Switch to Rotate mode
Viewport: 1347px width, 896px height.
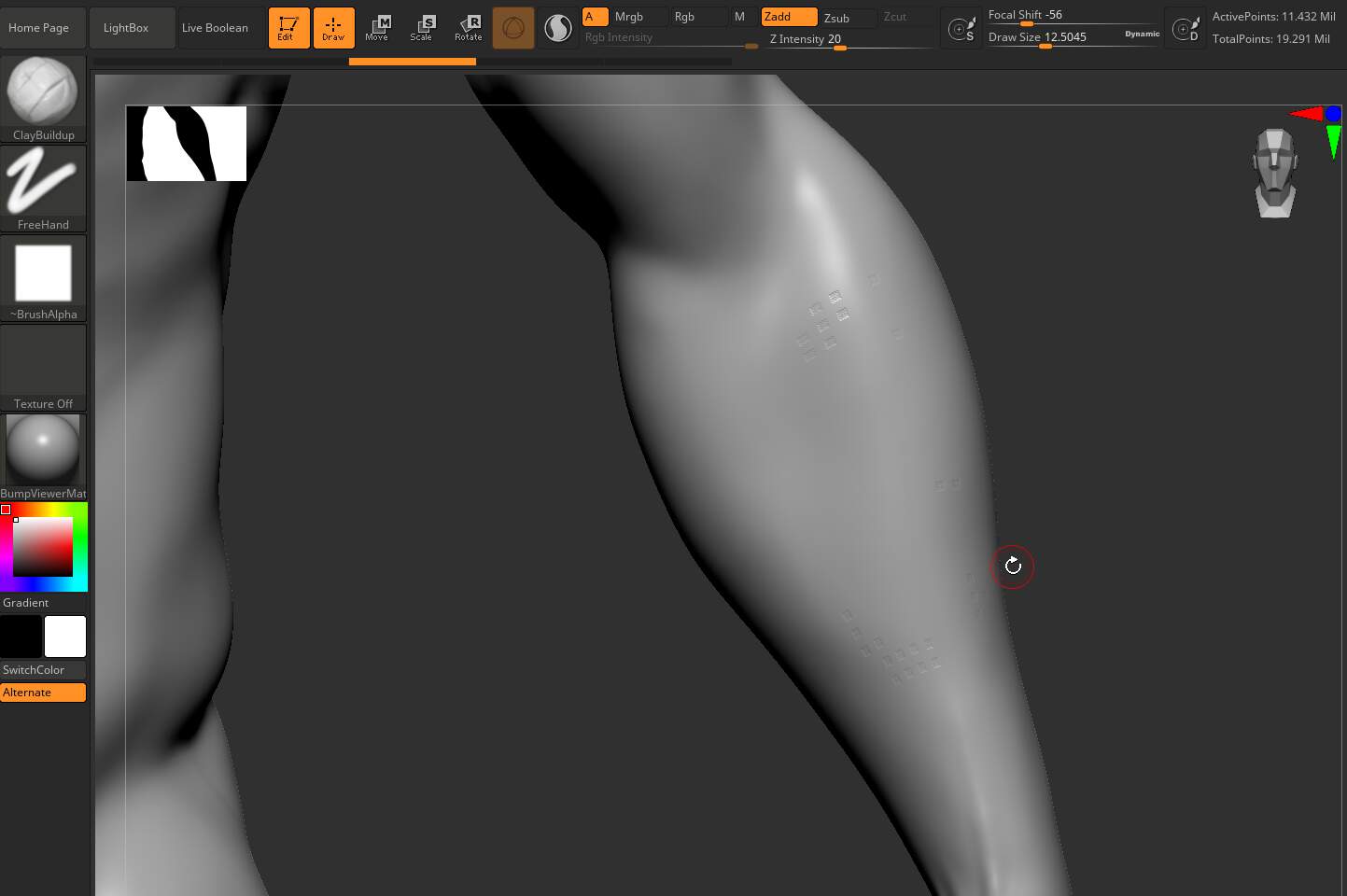coord(468,27)
